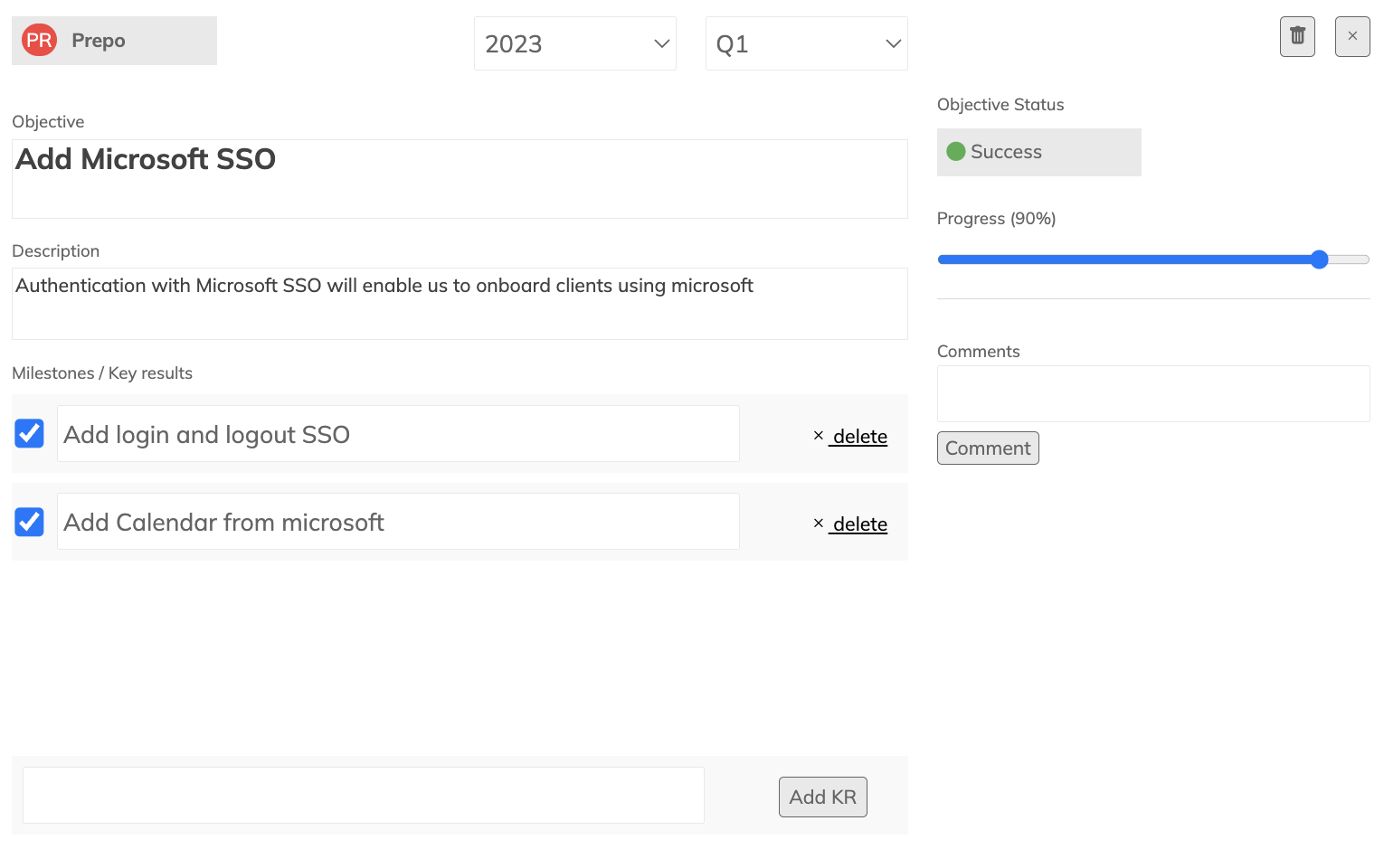Click the Progress slider handle
Screen dimensions: 1384x868
1319,260
